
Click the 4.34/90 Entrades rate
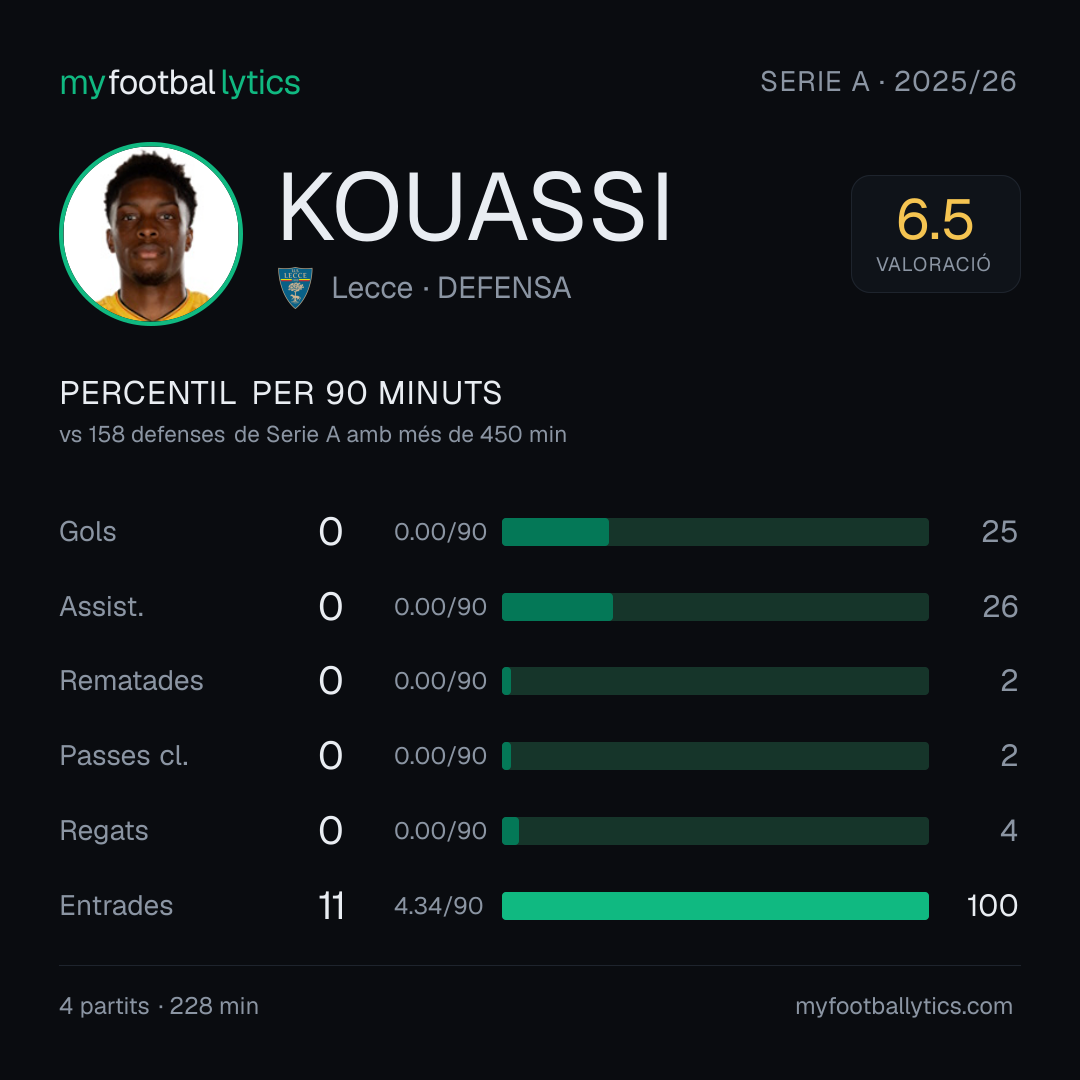(x=438, y=906)
